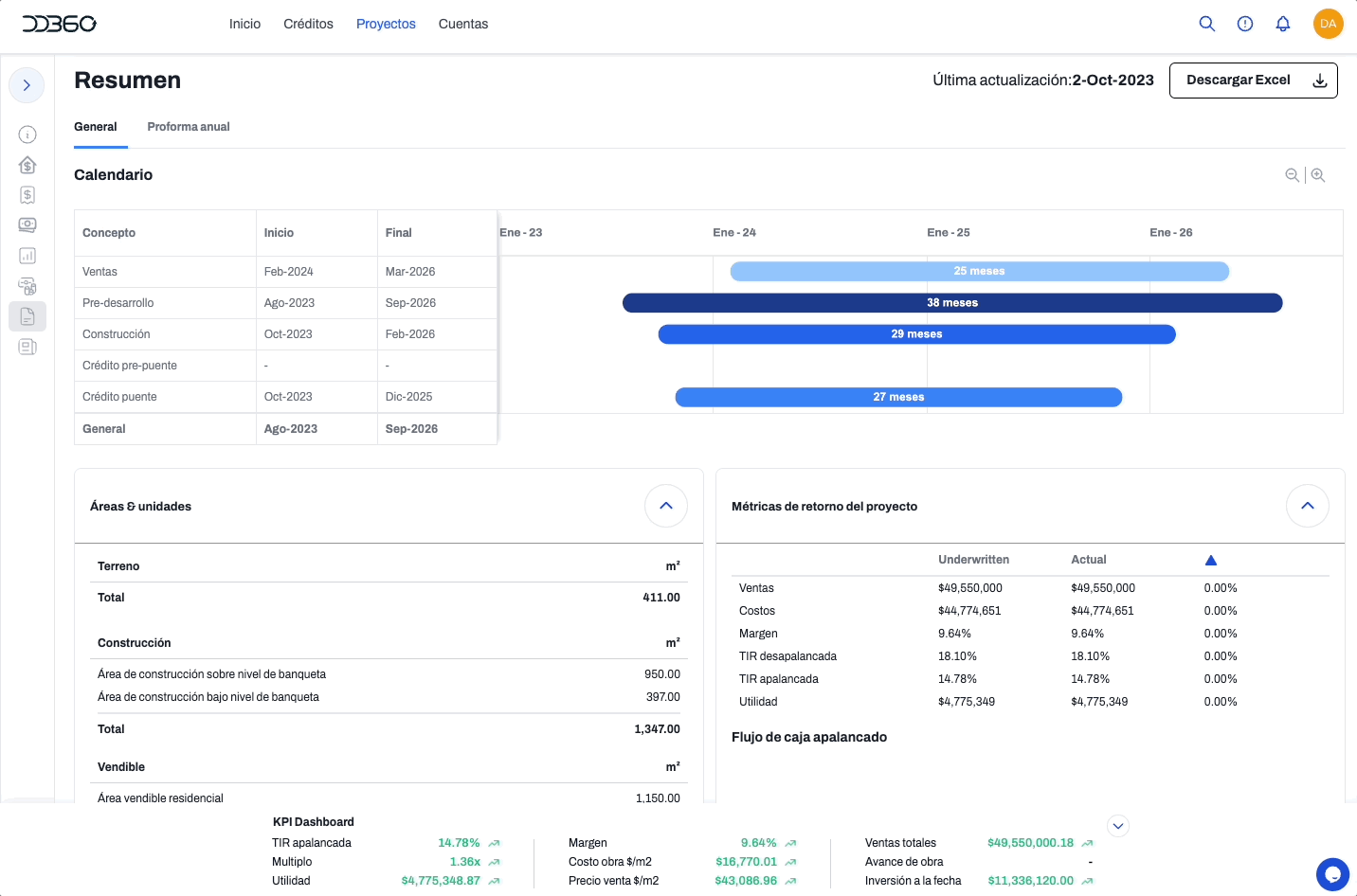Select the cash bills sidebar icon
This screenshot has height=896, width=1357.
[27, 225]
